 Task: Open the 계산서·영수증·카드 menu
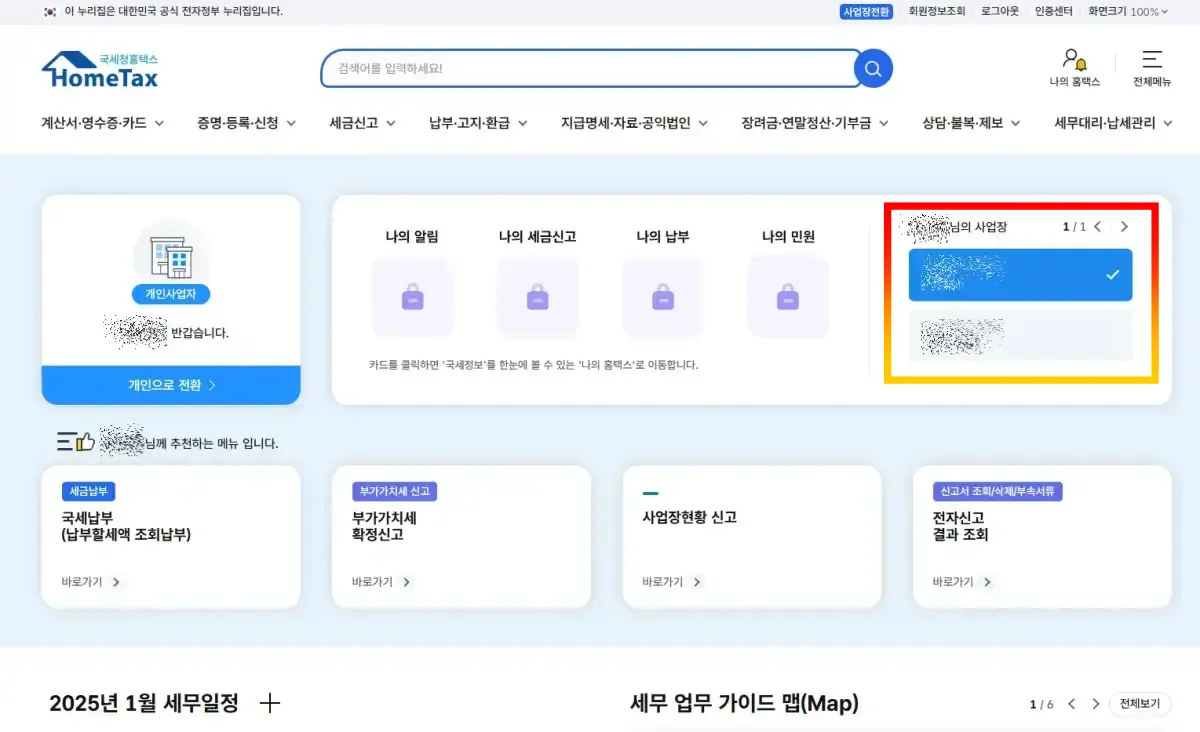[x=96, y=123]
